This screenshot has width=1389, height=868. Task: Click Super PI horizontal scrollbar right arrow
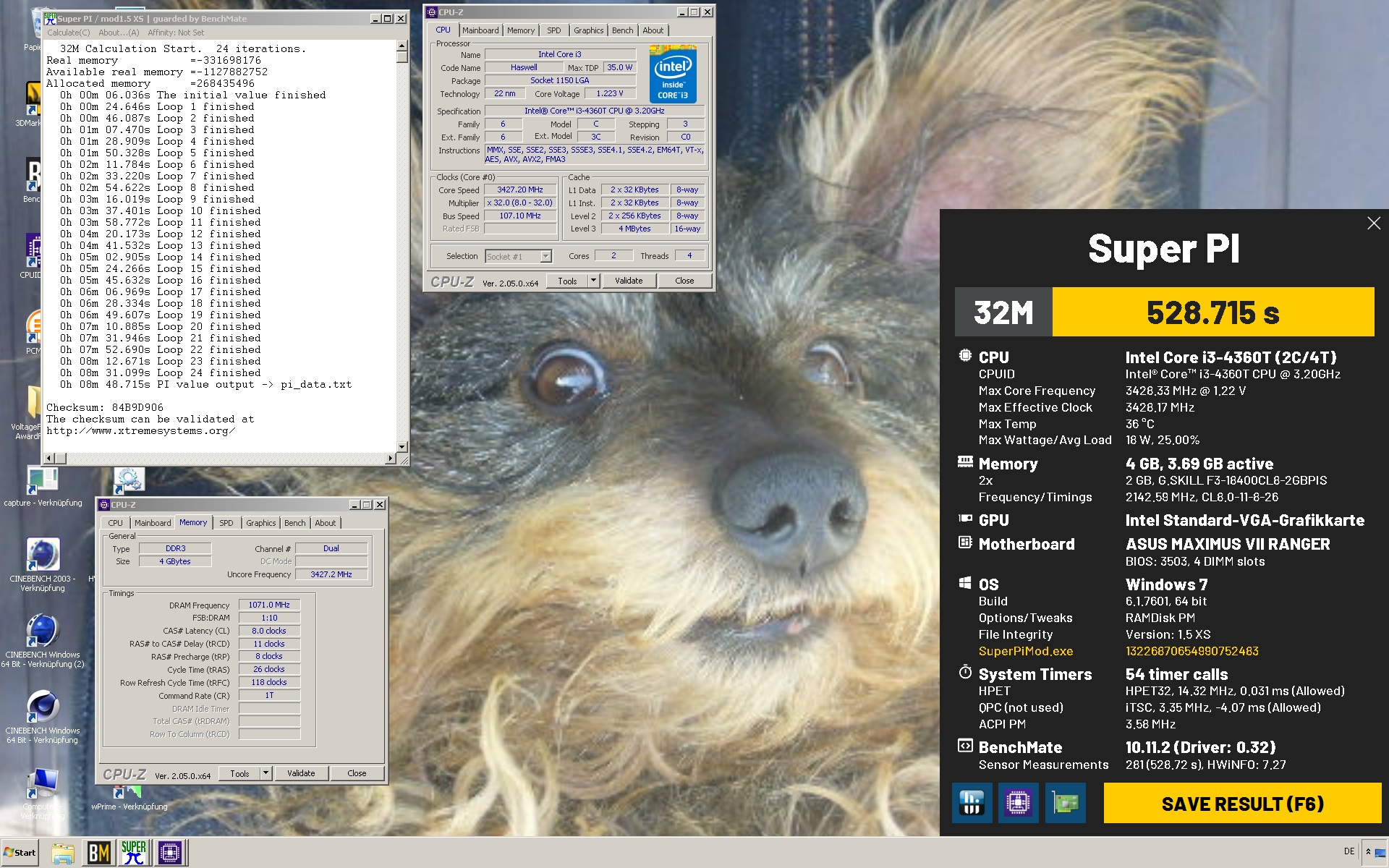(x=391, y=459)
